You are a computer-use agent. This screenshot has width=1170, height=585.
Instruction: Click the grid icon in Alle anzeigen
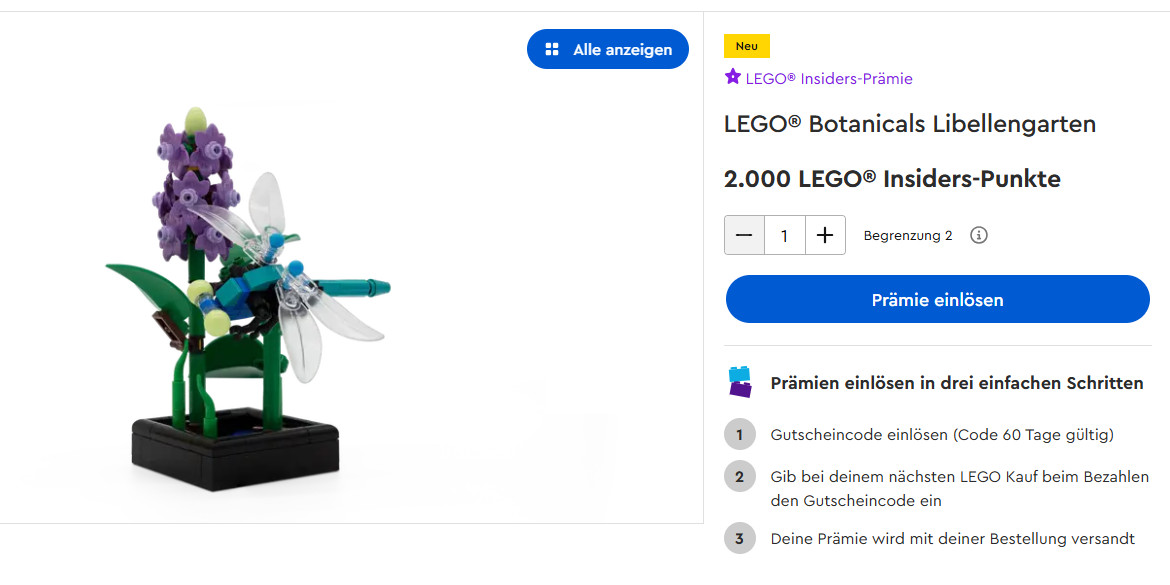click(551, 49)
